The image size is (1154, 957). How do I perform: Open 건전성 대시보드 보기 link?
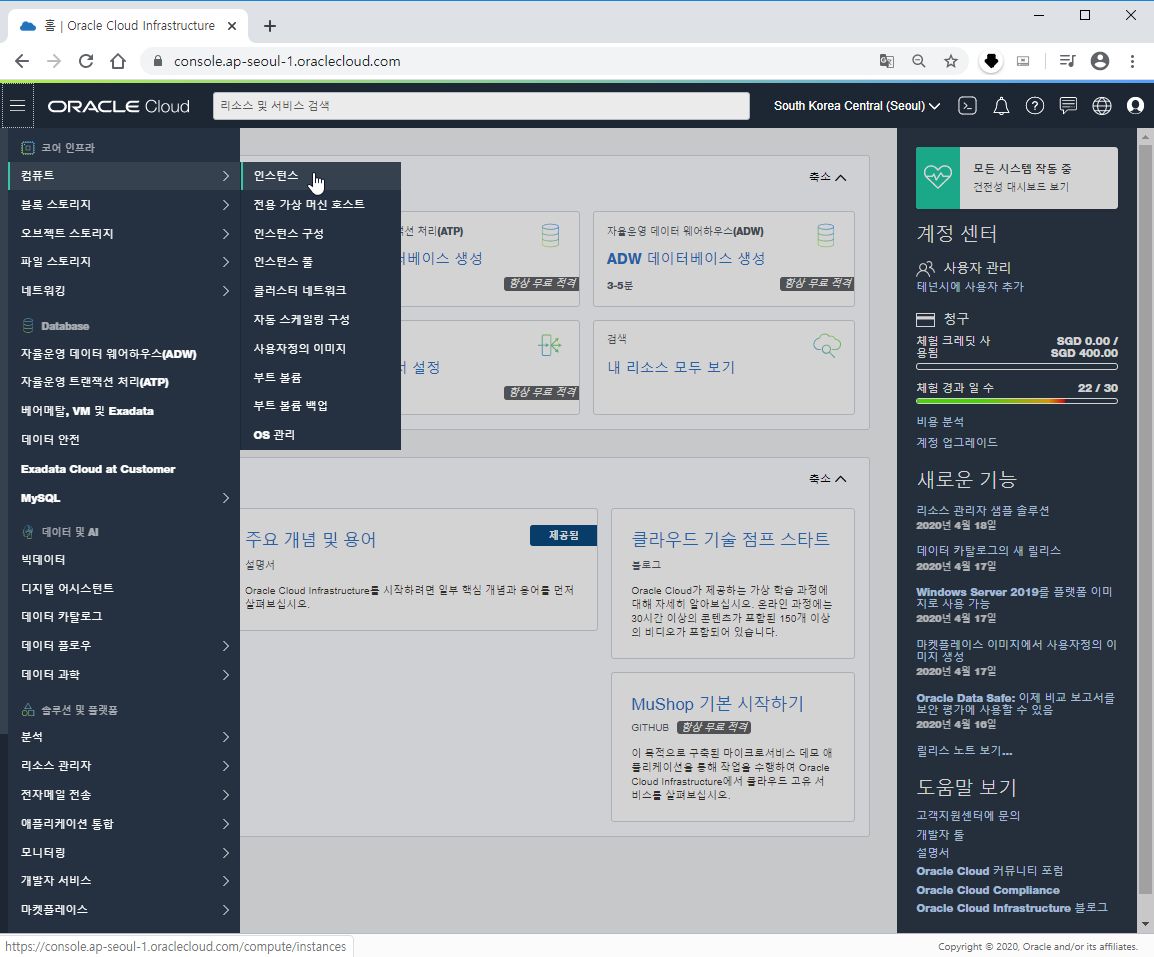(x=1021, y=187)
